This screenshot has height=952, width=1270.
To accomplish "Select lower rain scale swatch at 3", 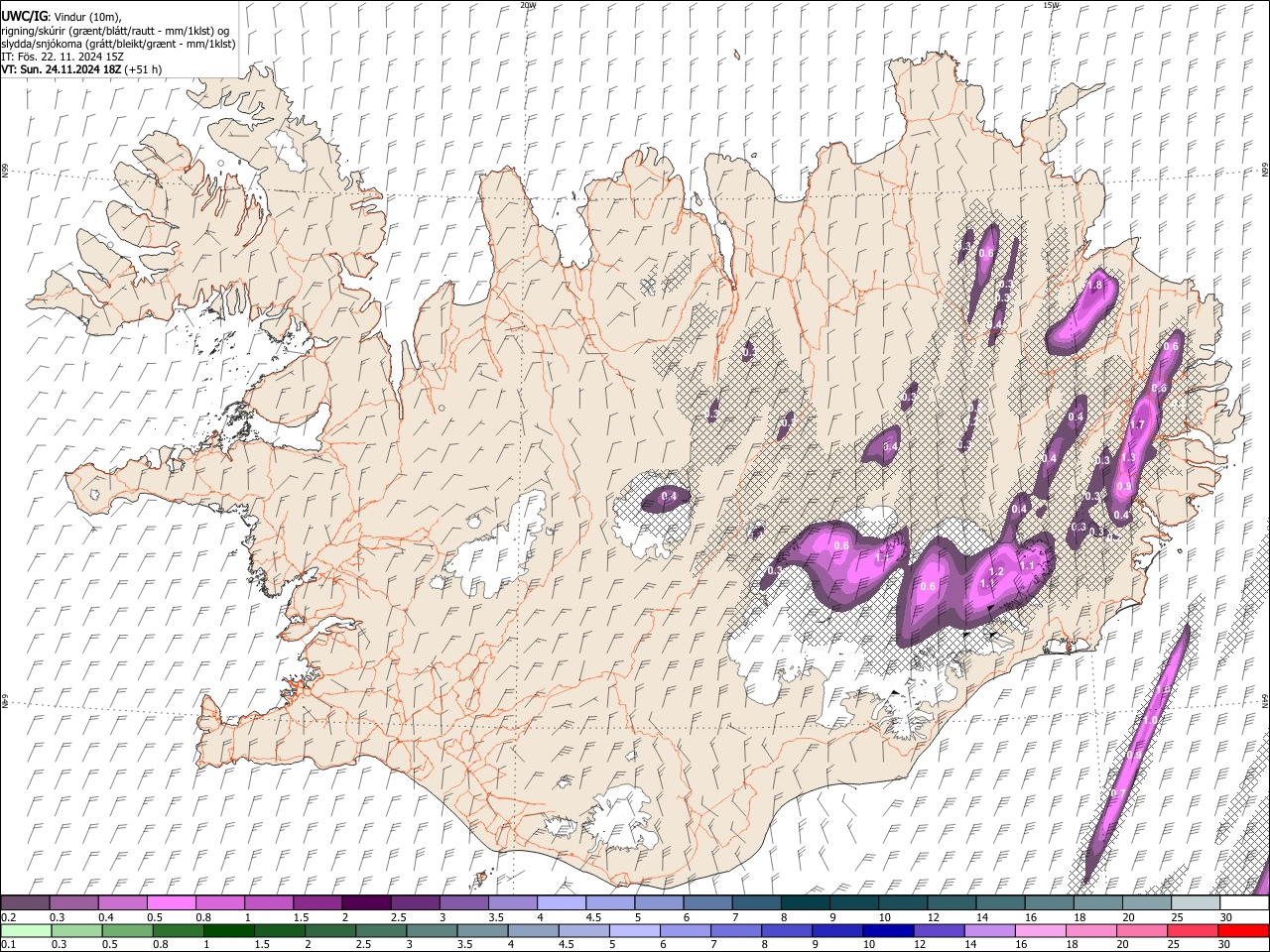I will [432, 931].
